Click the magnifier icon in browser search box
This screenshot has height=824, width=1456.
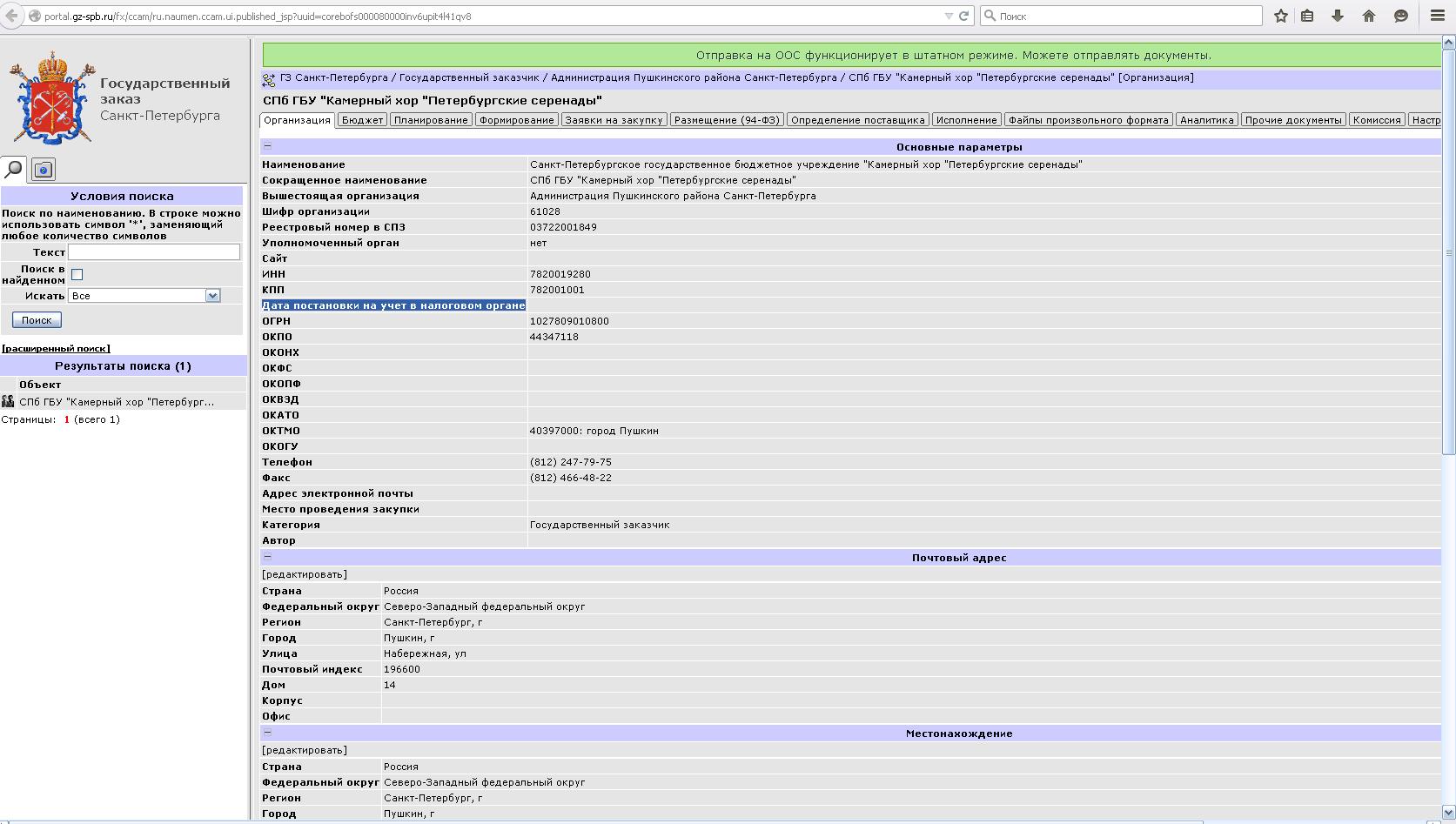990,16
